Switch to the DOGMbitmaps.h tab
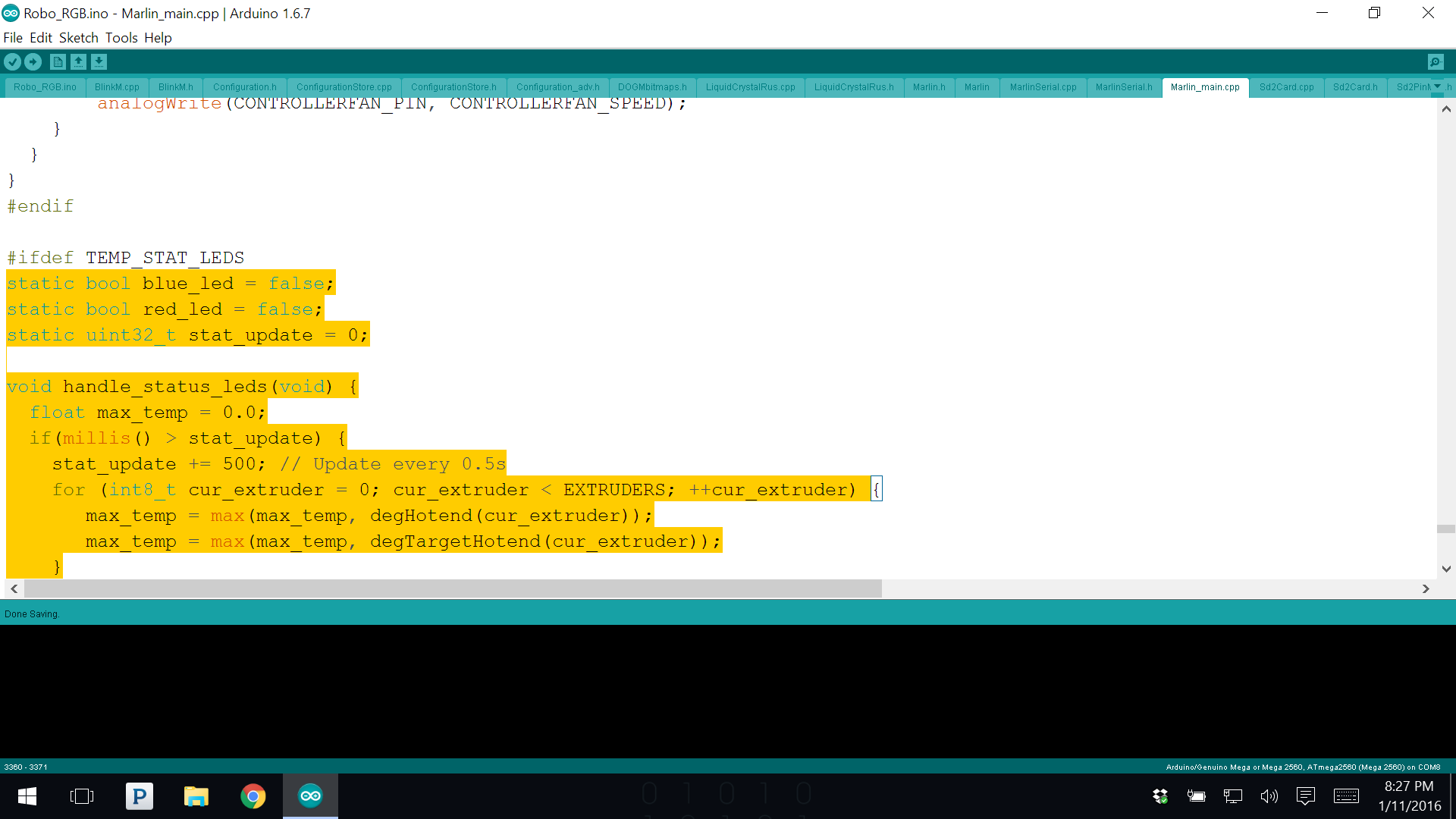This screenshot has width=1456, height=819. [x=652, y=87]
